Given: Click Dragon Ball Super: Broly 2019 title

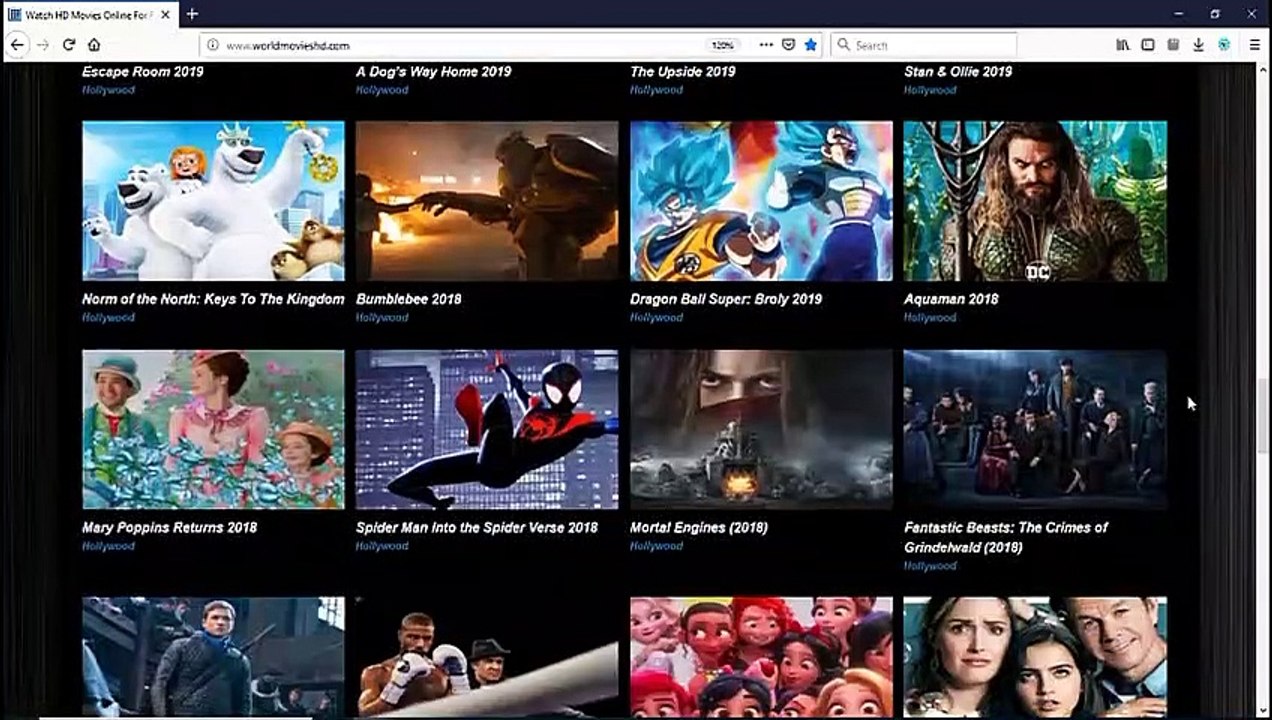Looking at the screenshot, I should pos(726,299).
